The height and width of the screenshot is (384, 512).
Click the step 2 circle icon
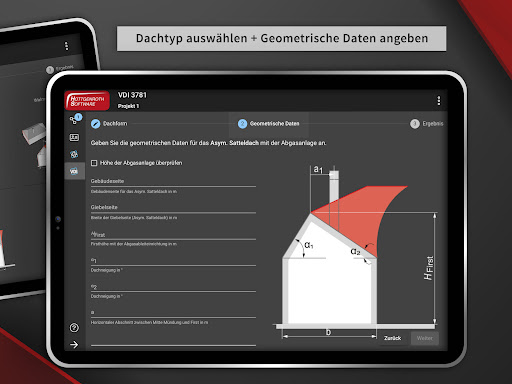click(x=242, y=124)
